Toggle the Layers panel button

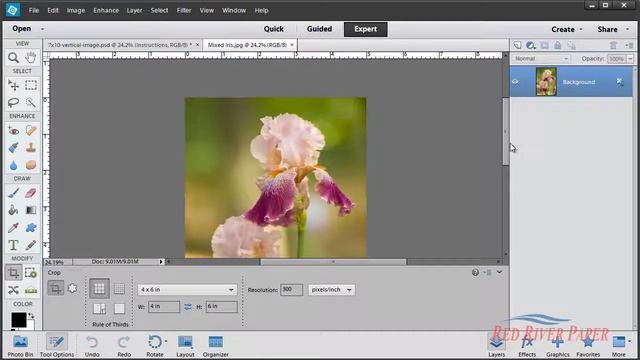496,345
